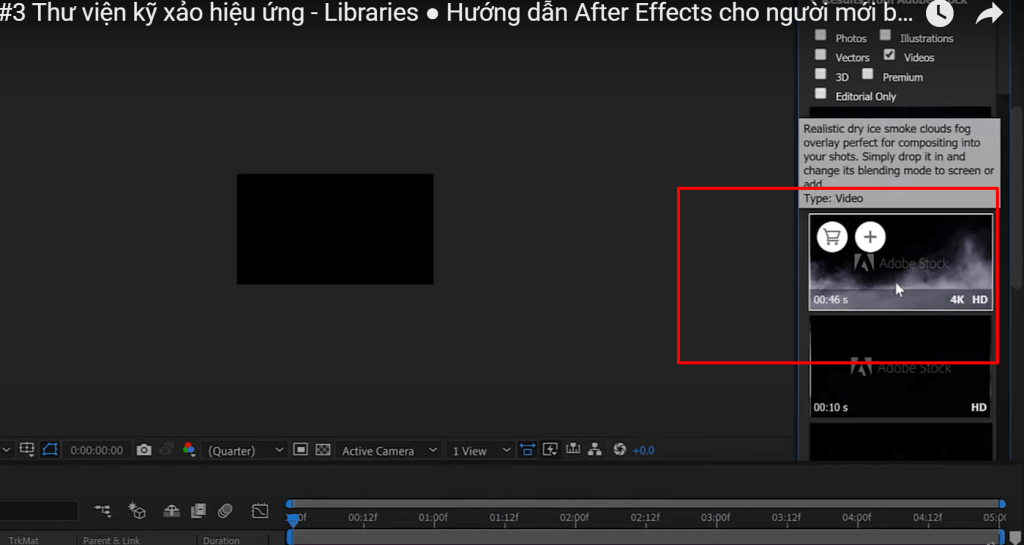The height and width of the screenshot is (545, 1024).
Task: Click the Duration column header
Action: (x=221, y=540)
